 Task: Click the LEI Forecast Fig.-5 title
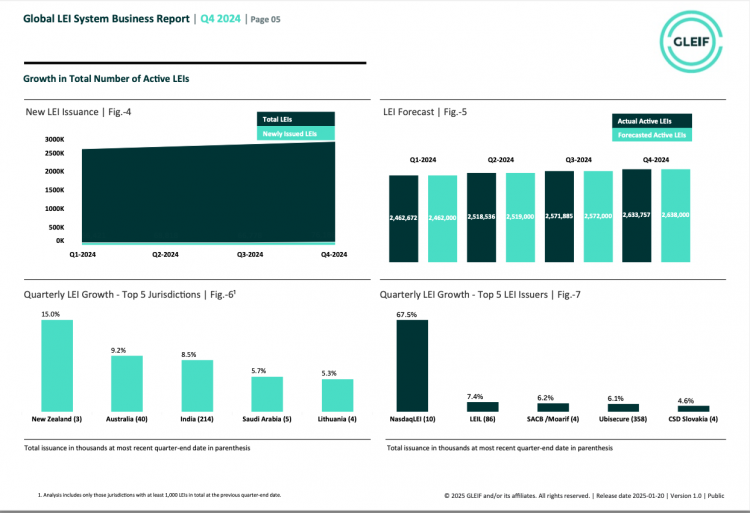(x=425, y=112)
